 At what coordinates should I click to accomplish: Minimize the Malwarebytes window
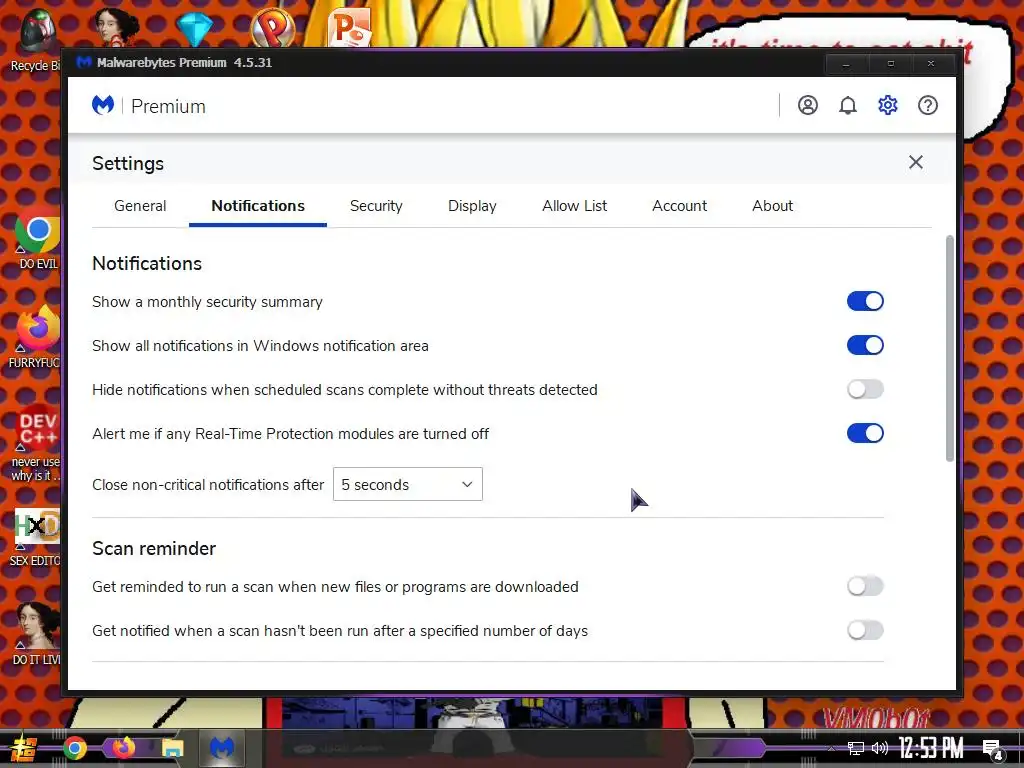[x=846, y=64]
